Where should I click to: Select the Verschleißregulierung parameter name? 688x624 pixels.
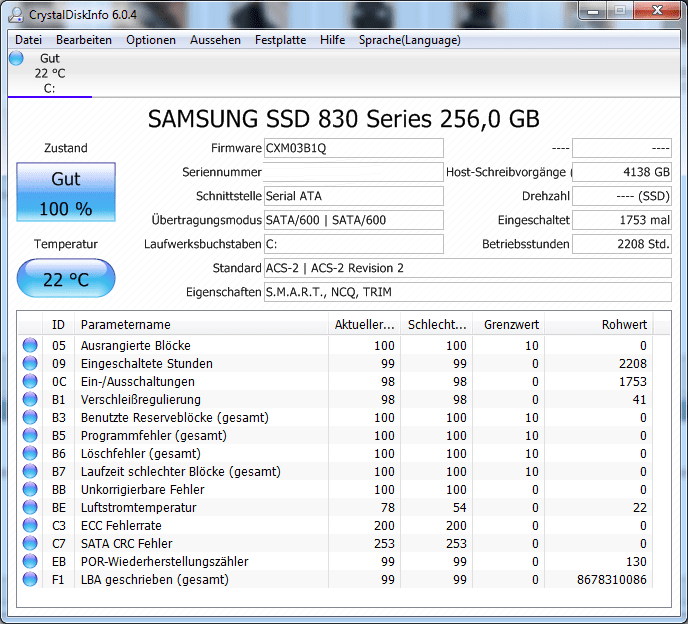141,400
